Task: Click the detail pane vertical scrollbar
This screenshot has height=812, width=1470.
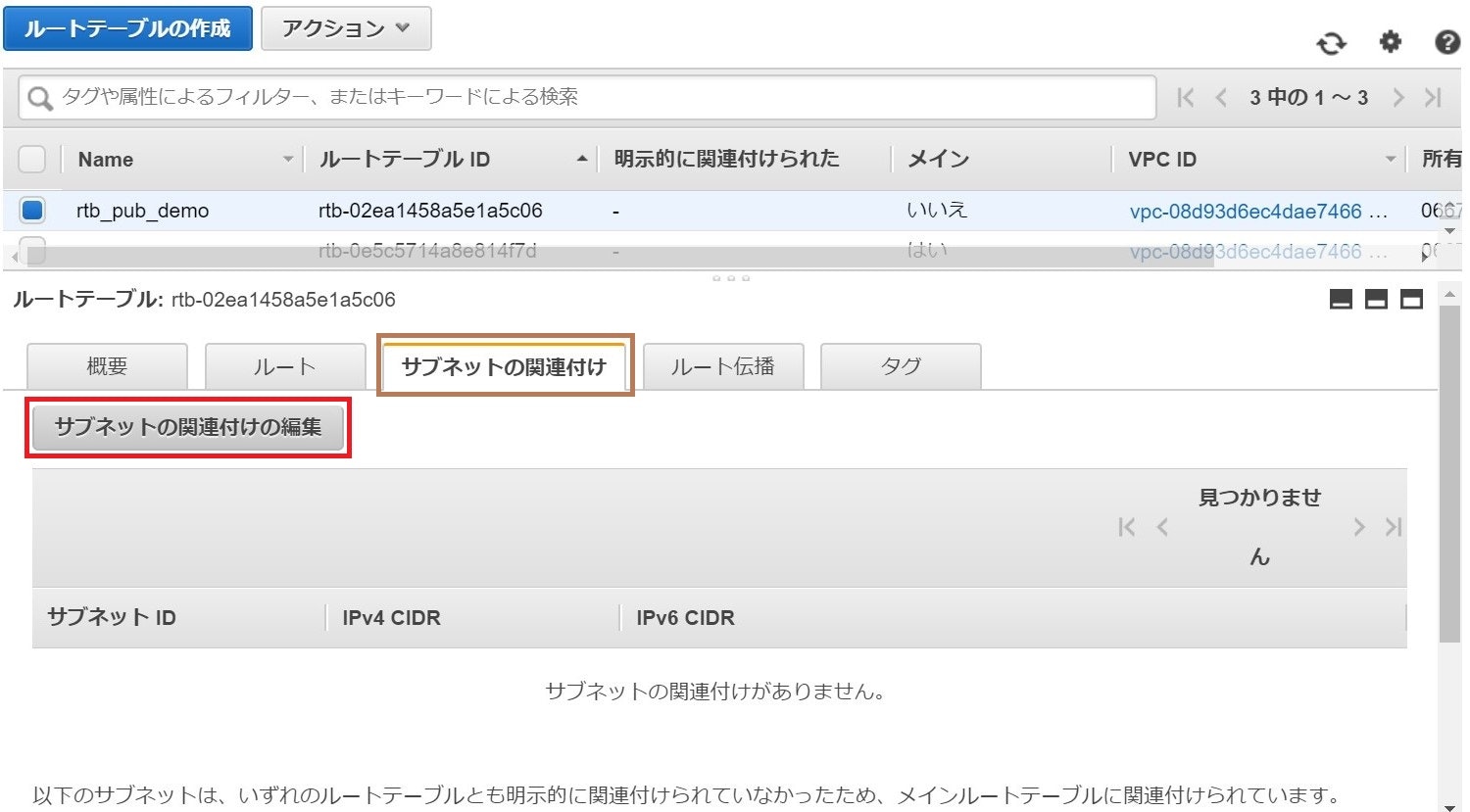Action: [1449, 474]
